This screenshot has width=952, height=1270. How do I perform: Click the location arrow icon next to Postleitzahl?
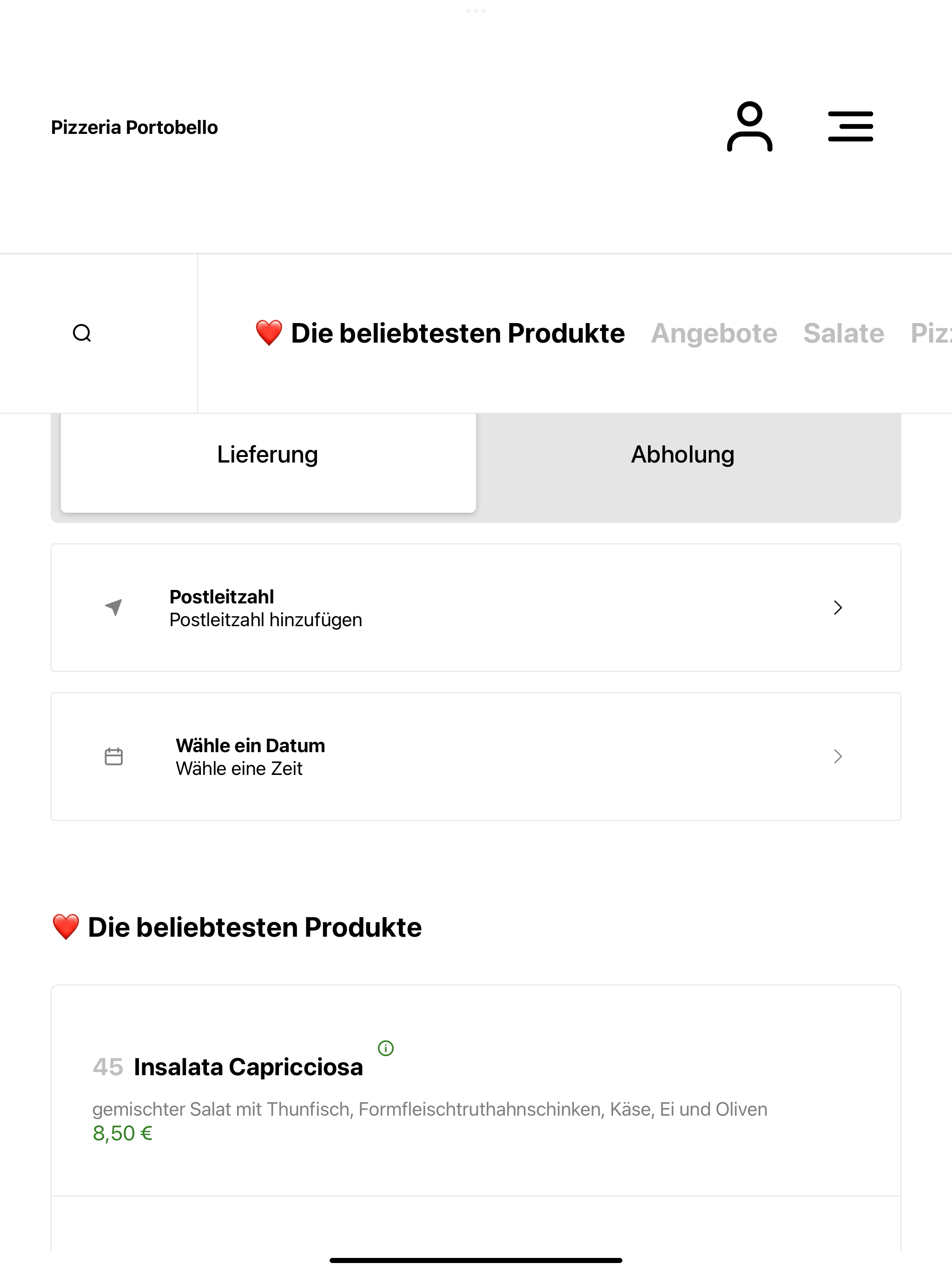114,608
